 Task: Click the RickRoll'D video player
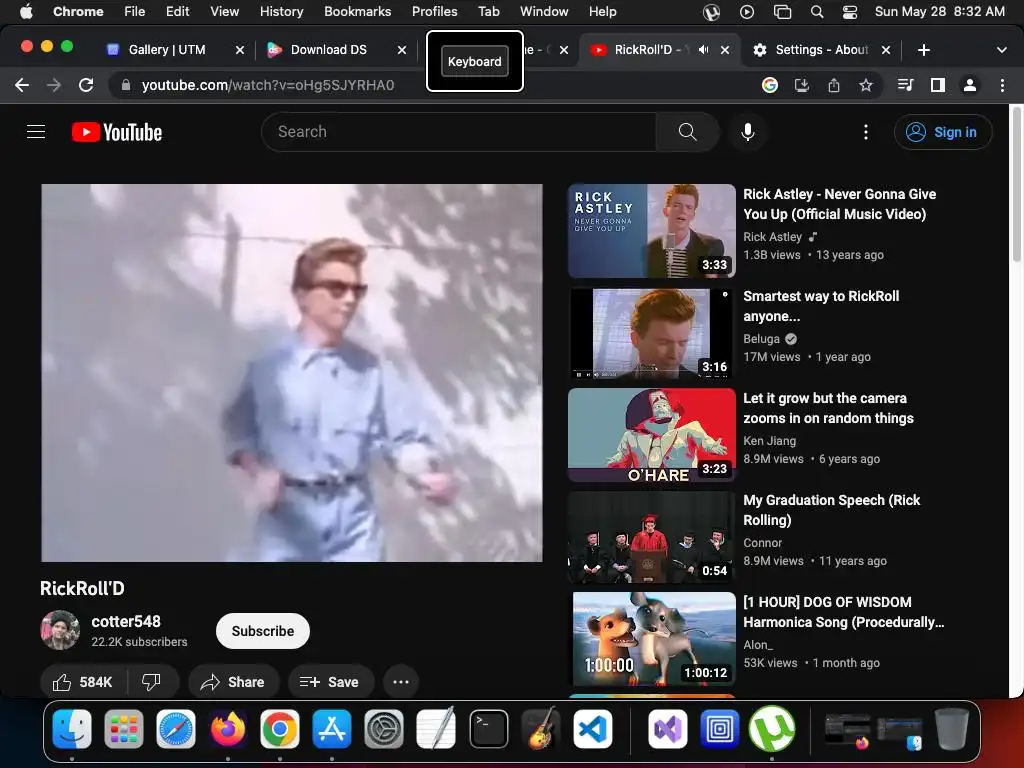[x=291, y=372]
